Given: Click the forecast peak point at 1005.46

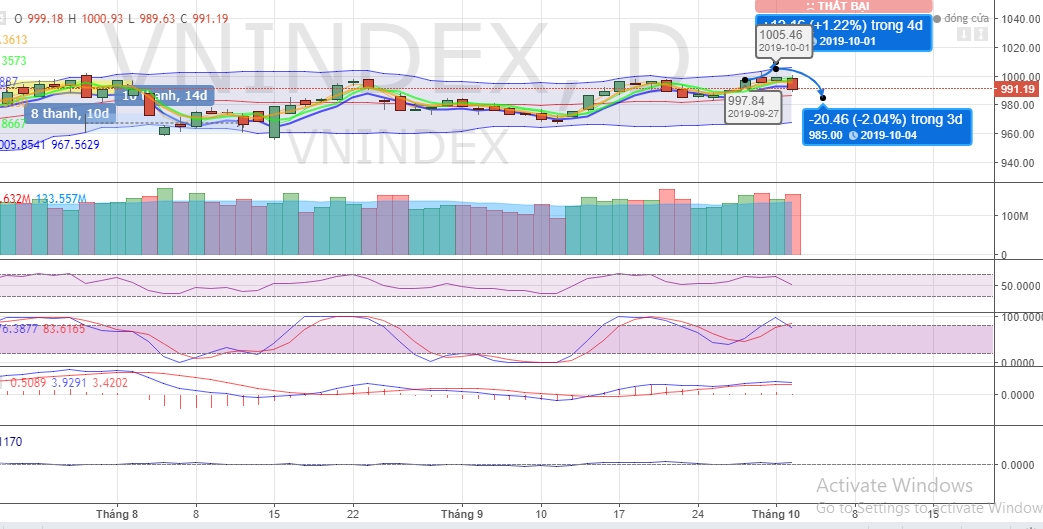Looking at the screenshot, I should (776, 69).
